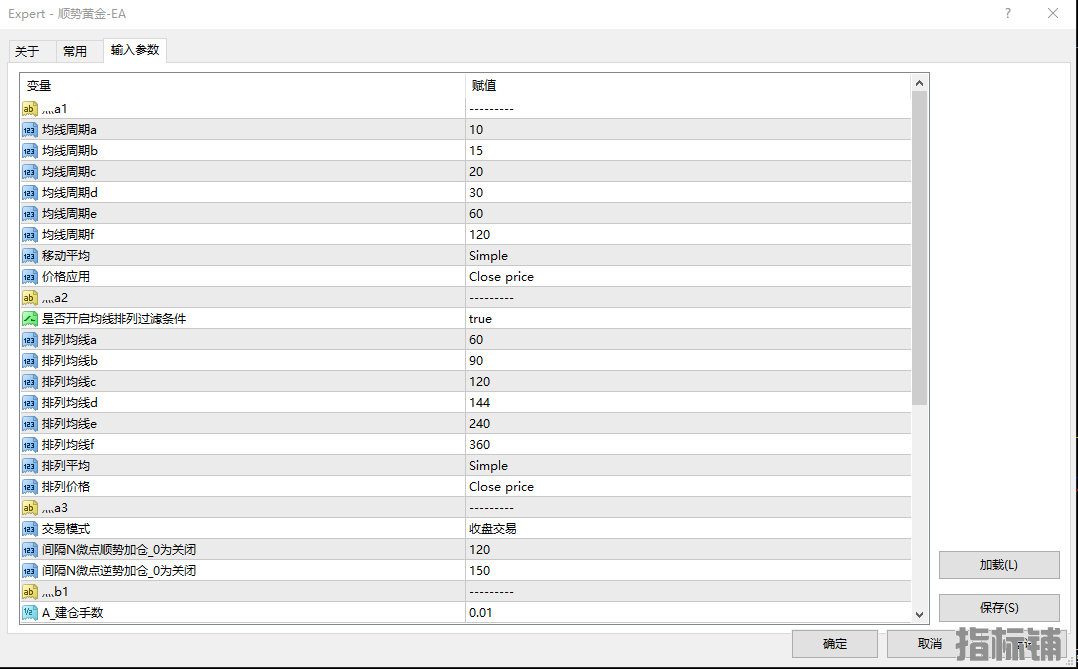1078x669 pixels.
Task: Click the string icon beside ,,,,b1
Action: pos(30,592)
